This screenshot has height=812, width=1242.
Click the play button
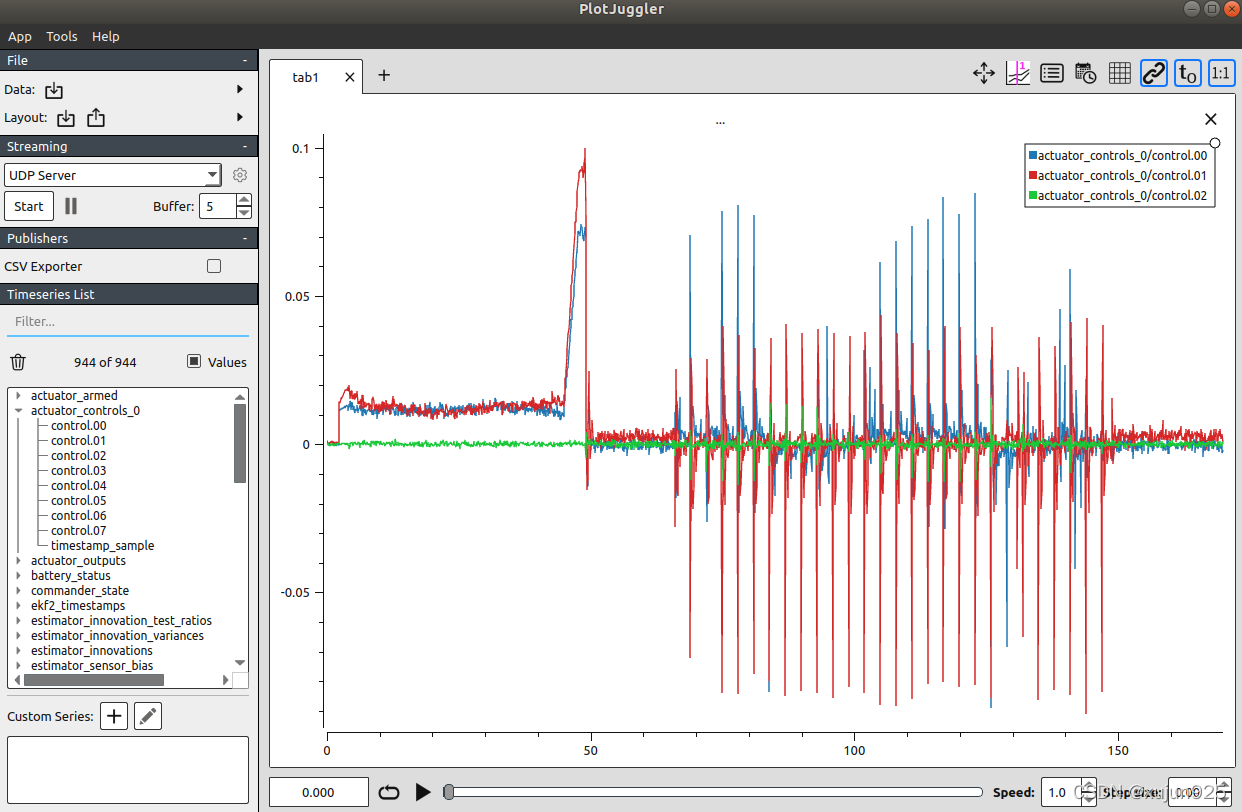pyautogui.click(x=423, y=792)
